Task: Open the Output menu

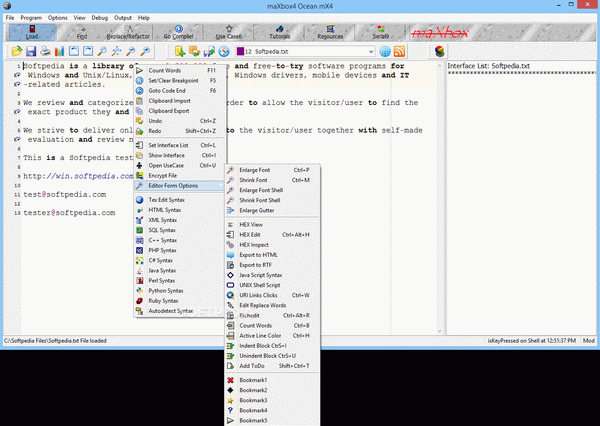Action: coord(123,18)
